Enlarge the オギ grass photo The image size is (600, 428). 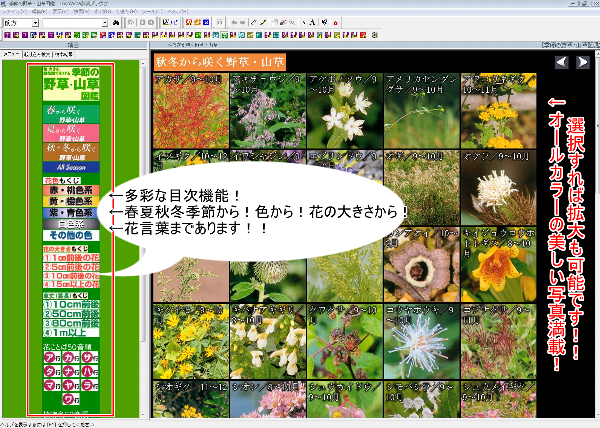tap(422, 188)
